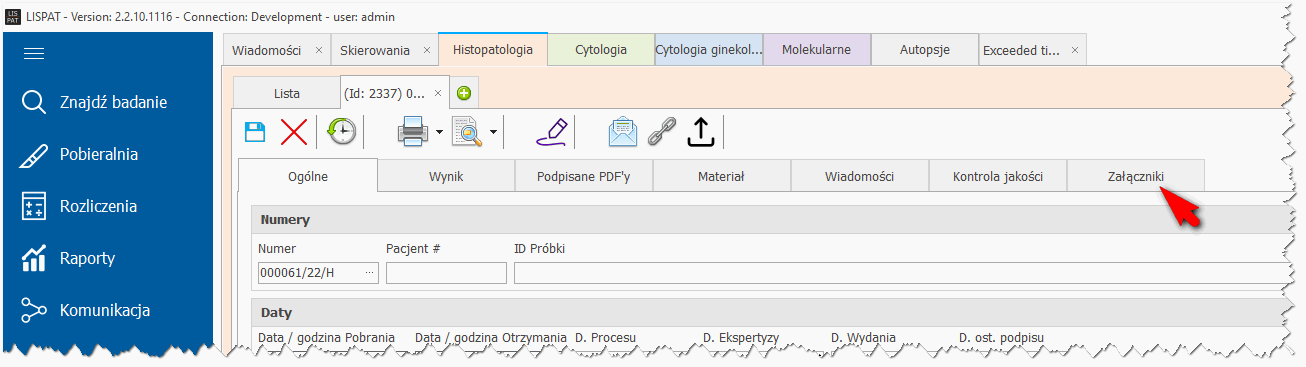Close the Wiadomości top tab
1306x367 pixels.
coord(318,49)
